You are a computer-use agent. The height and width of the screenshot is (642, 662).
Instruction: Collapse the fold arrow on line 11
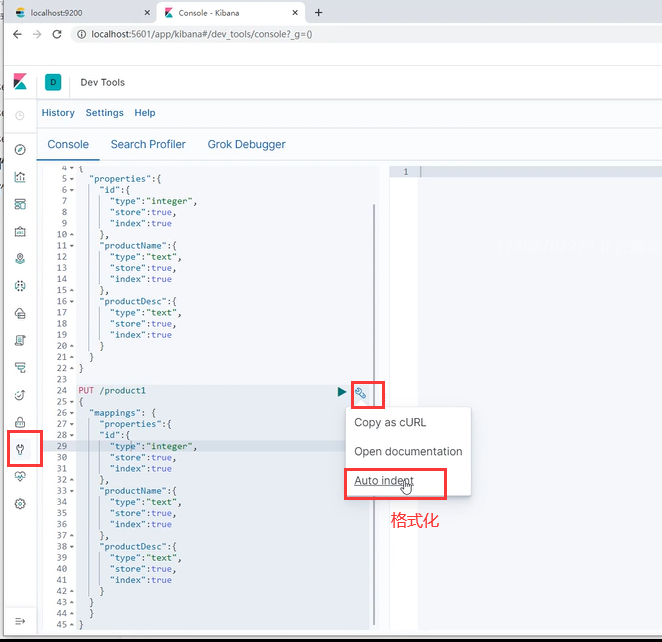click(x=72, y=246)
